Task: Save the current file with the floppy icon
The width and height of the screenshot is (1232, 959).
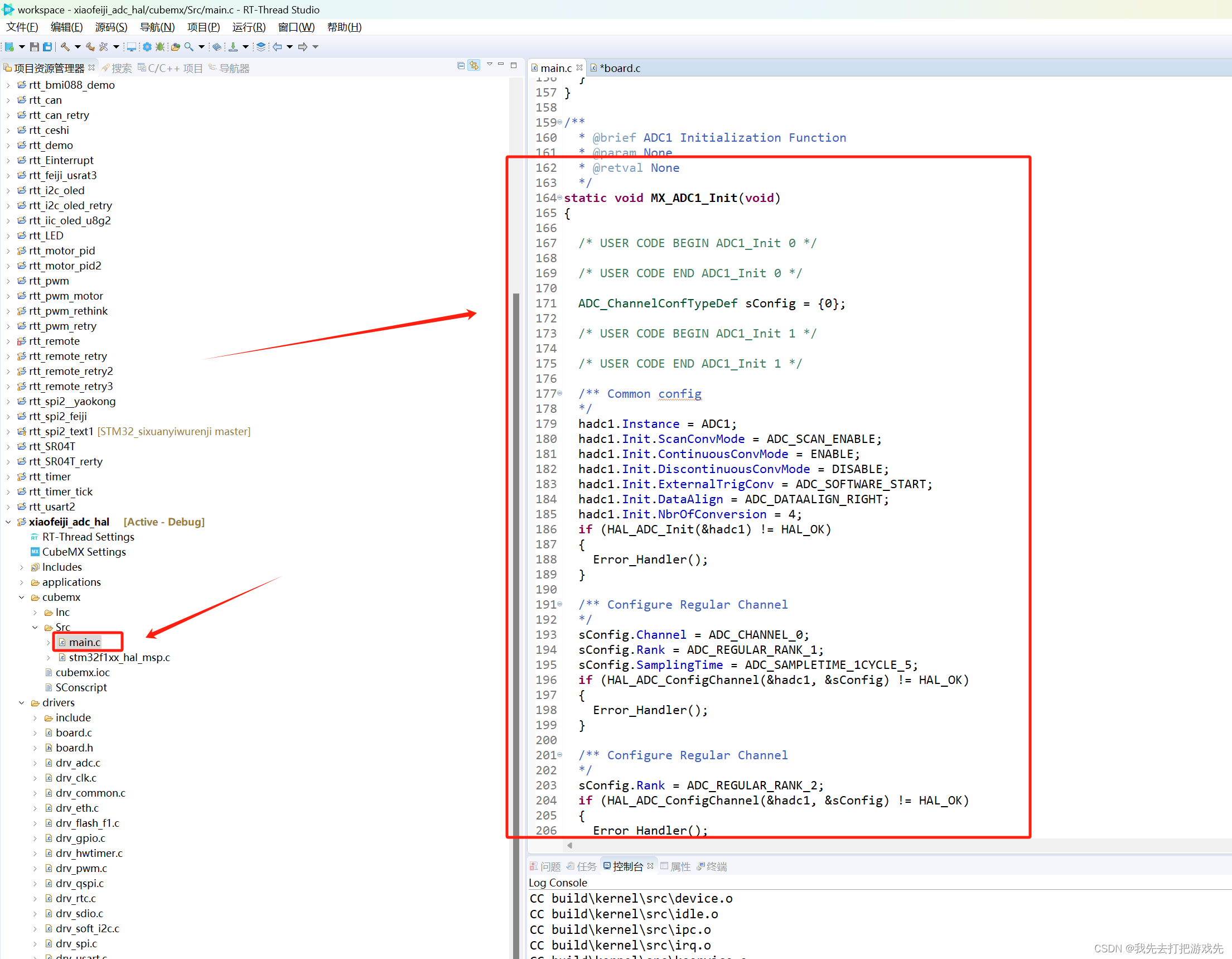Action: tap(35, 47)
